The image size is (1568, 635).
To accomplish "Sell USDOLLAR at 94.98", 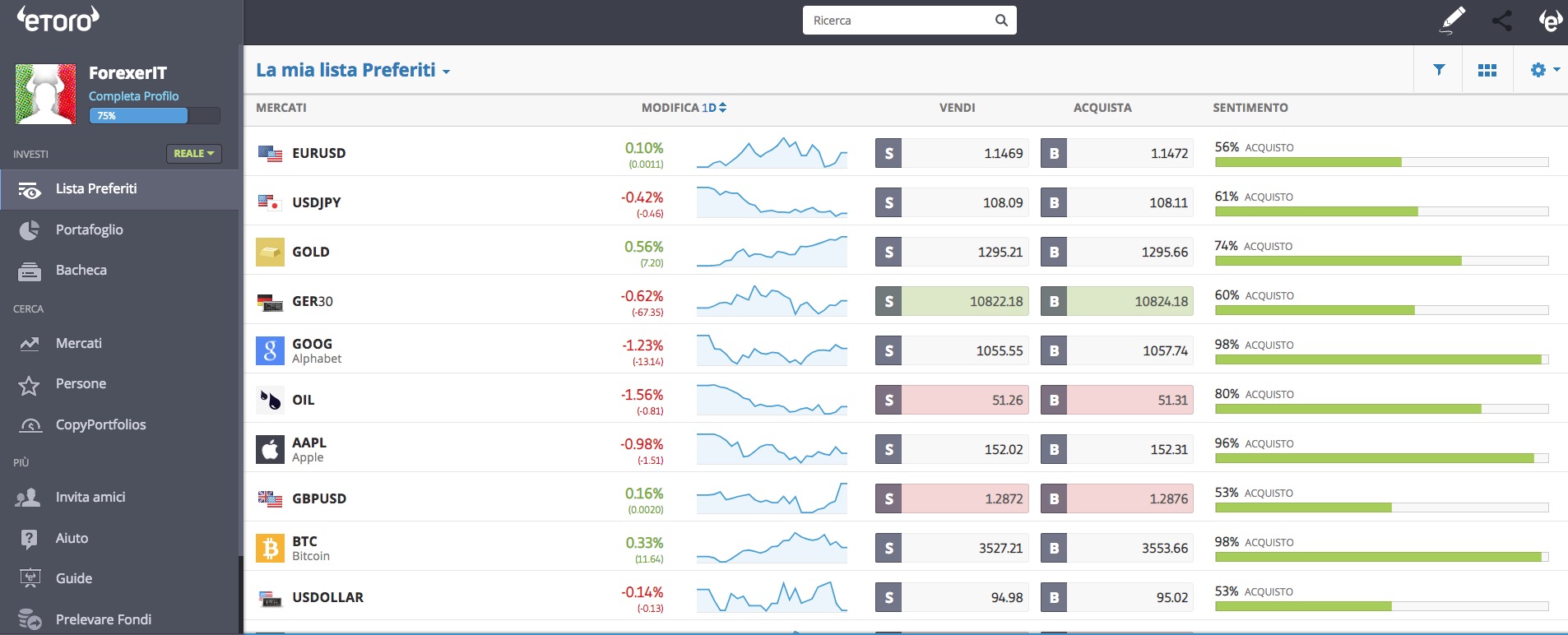I will [x=952, y=597].
